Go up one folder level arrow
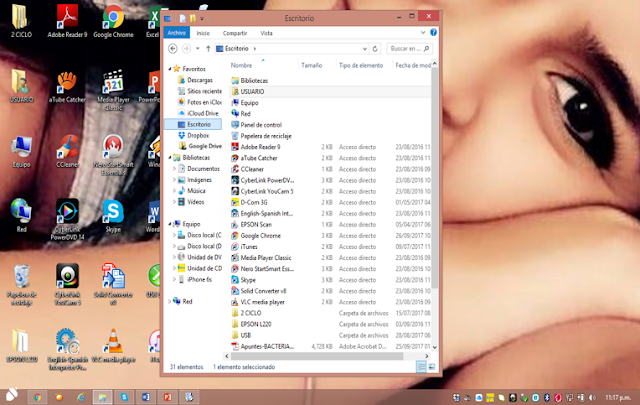The width and height of the screenshot is (640, 405). point(208,49)
